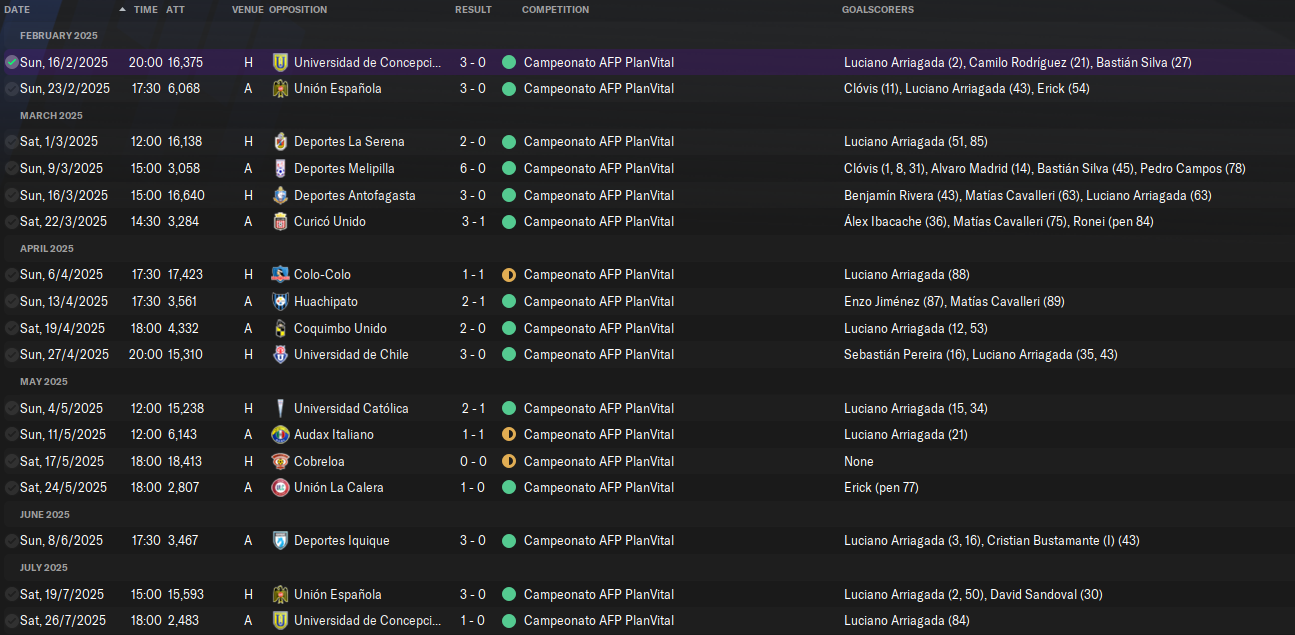
Task: Click the Deportes Iquique club badge
Action: tap(280, 540)
